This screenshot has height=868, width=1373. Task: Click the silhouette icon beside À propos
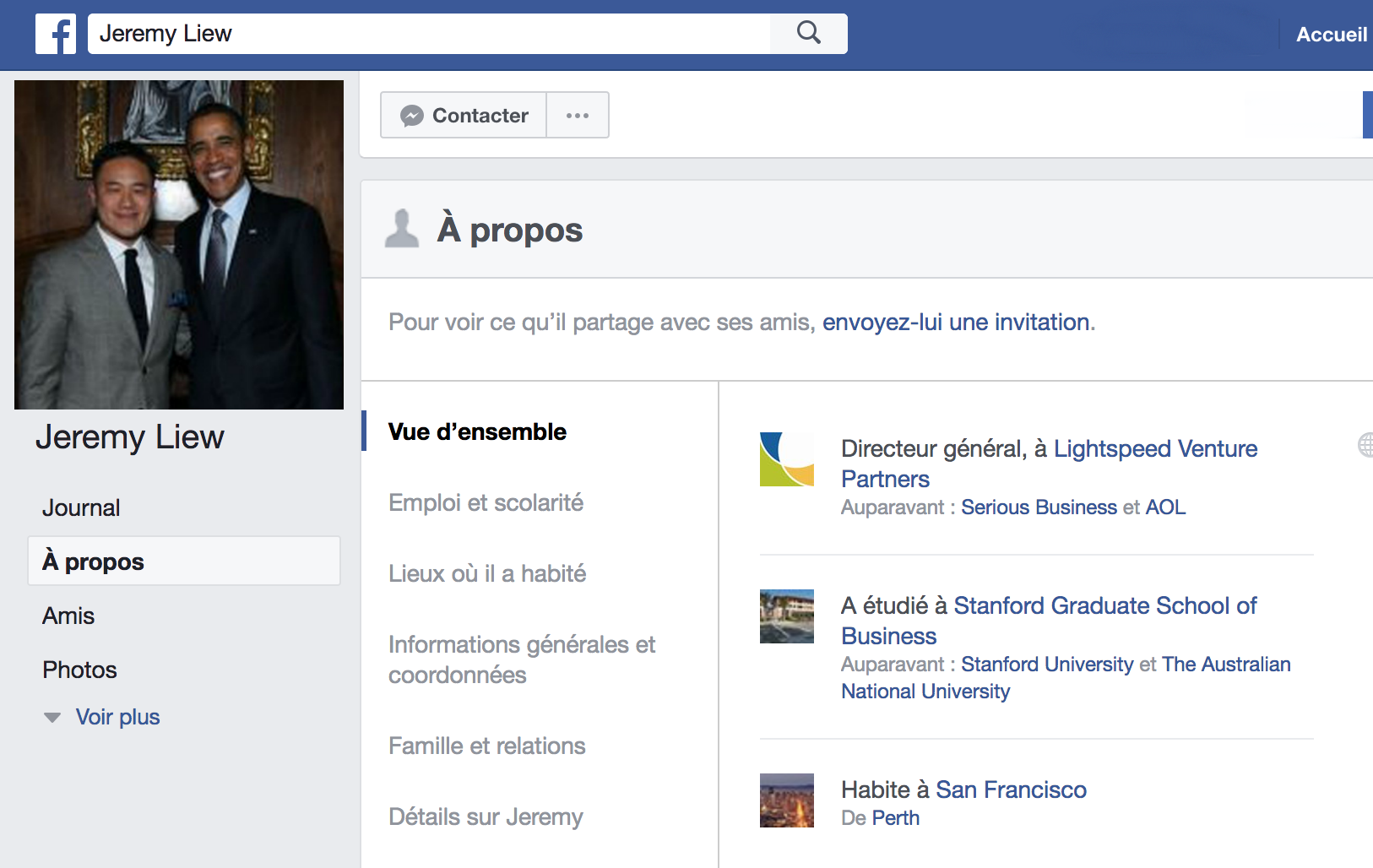pos(402,229)
